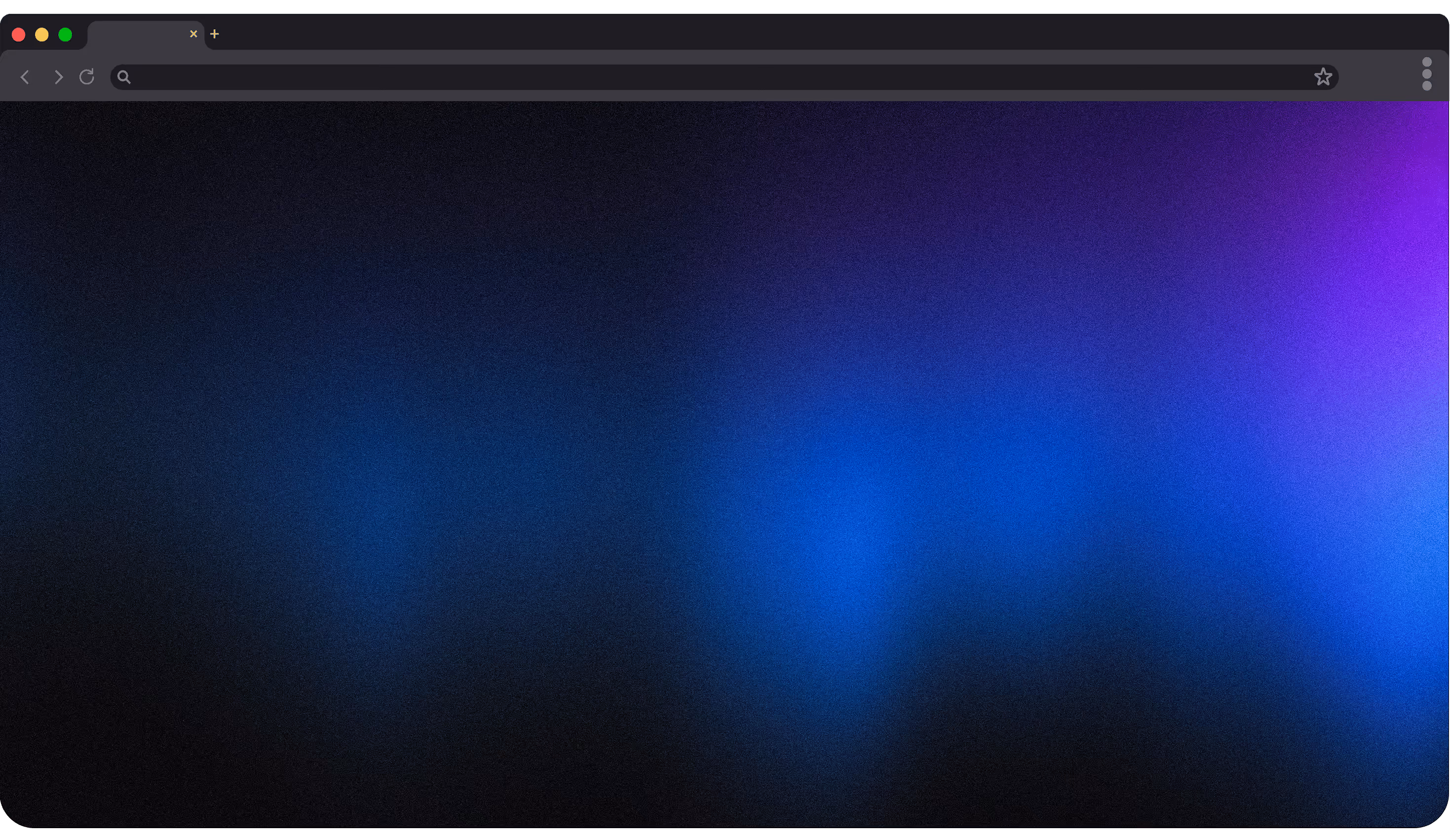Open a new tab with the plus icon
The image size is (1451, 840).
click(x=214, y=34)
